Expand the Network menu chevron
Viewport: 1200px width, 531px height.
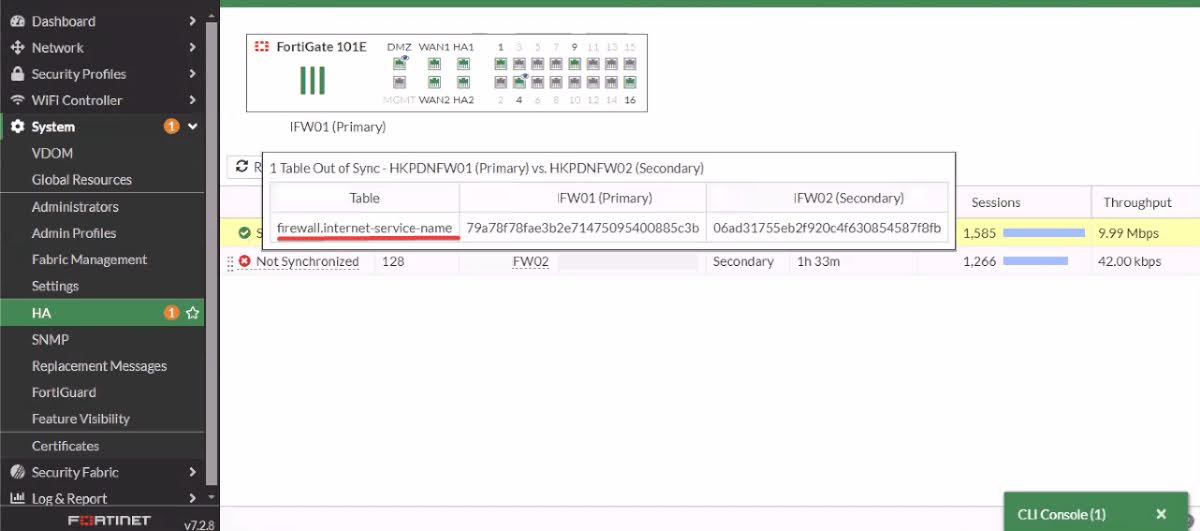[x=192, y=47]
